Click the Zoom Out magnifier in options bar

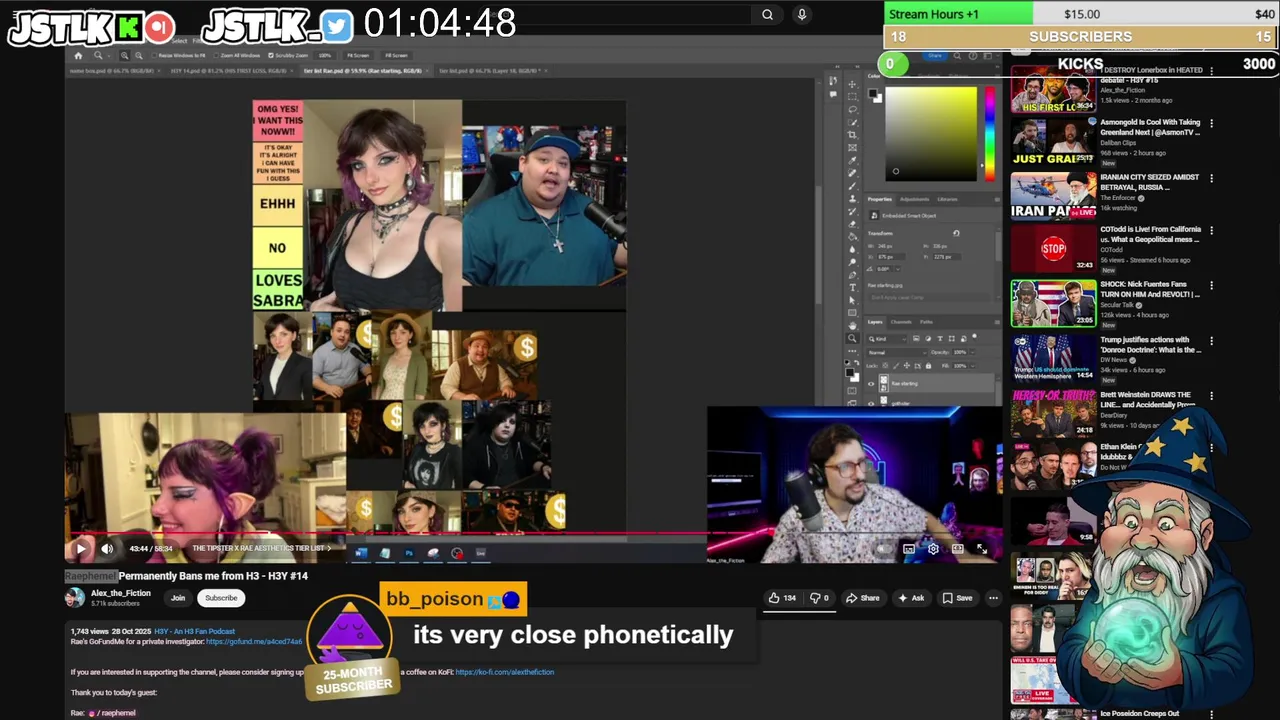(x=139, y=56)
